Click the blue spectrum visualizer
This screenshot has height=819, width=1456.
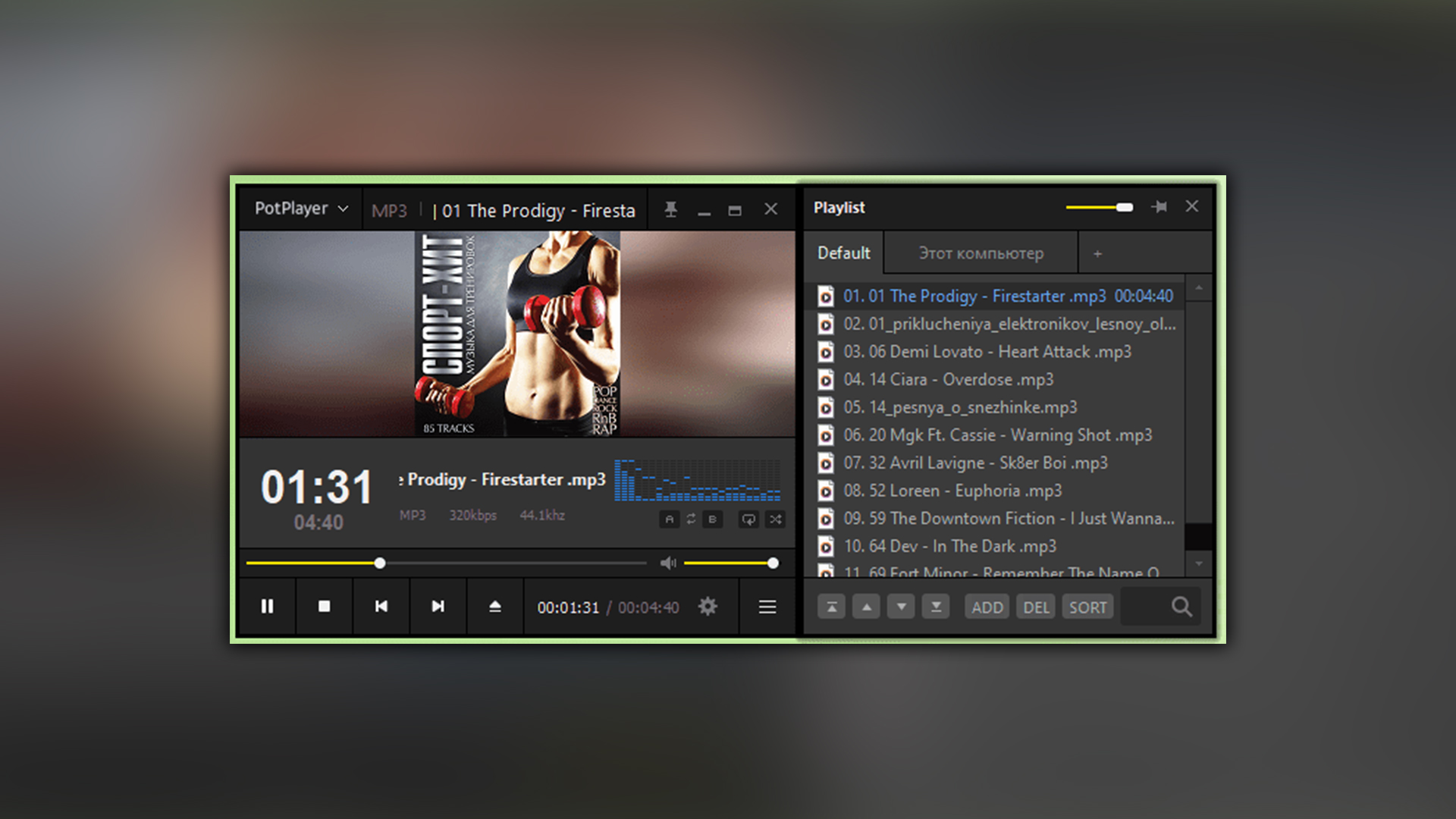click(697, 480)
